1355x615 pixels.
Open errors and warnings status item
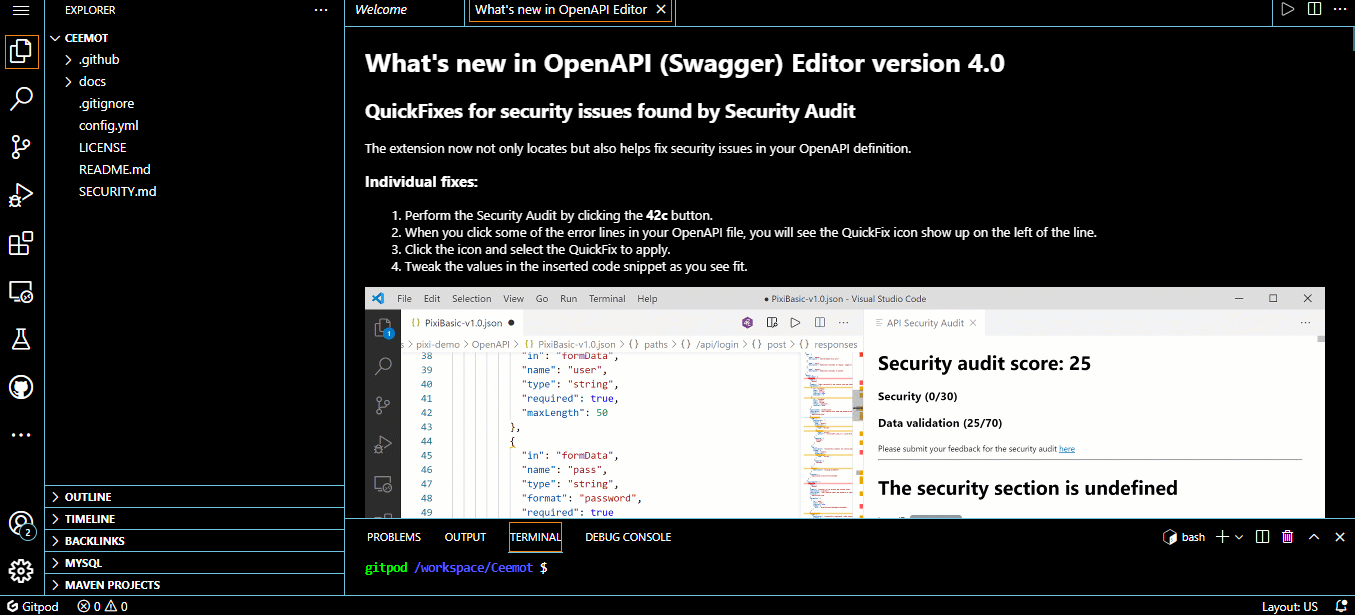tap(102, 606)
